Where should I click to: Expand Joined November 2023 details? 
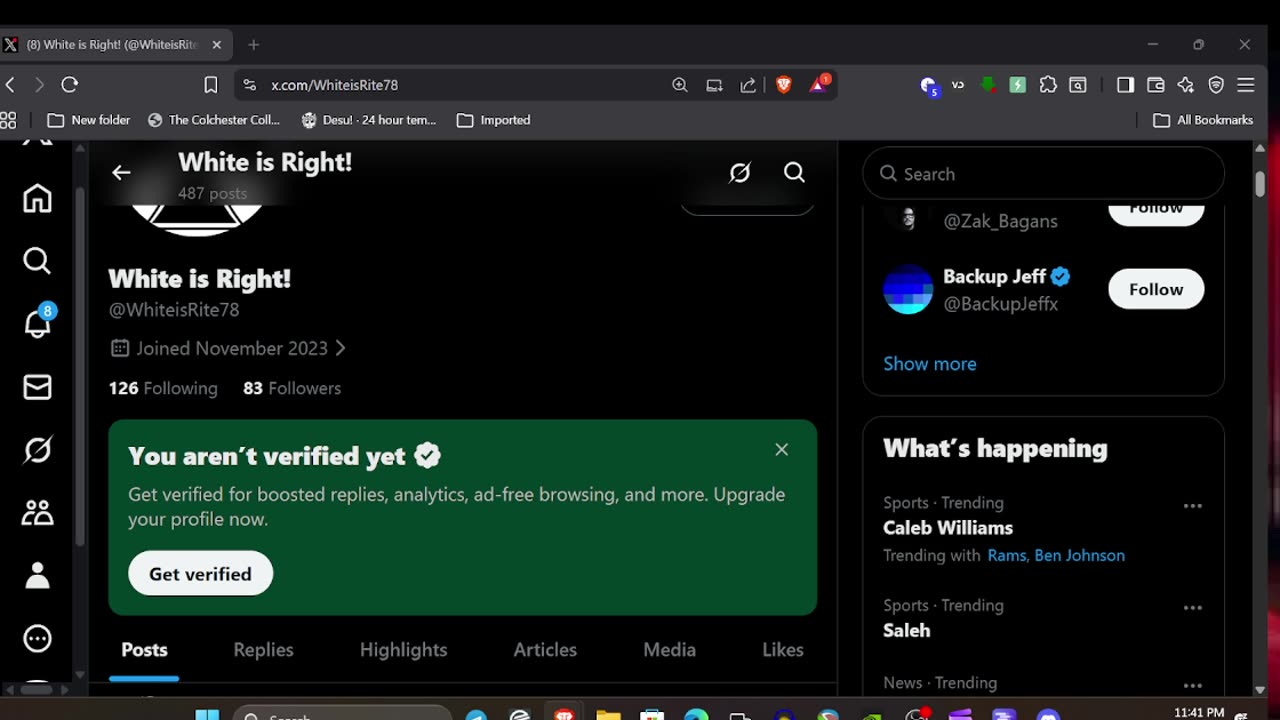tap(228, 348)
